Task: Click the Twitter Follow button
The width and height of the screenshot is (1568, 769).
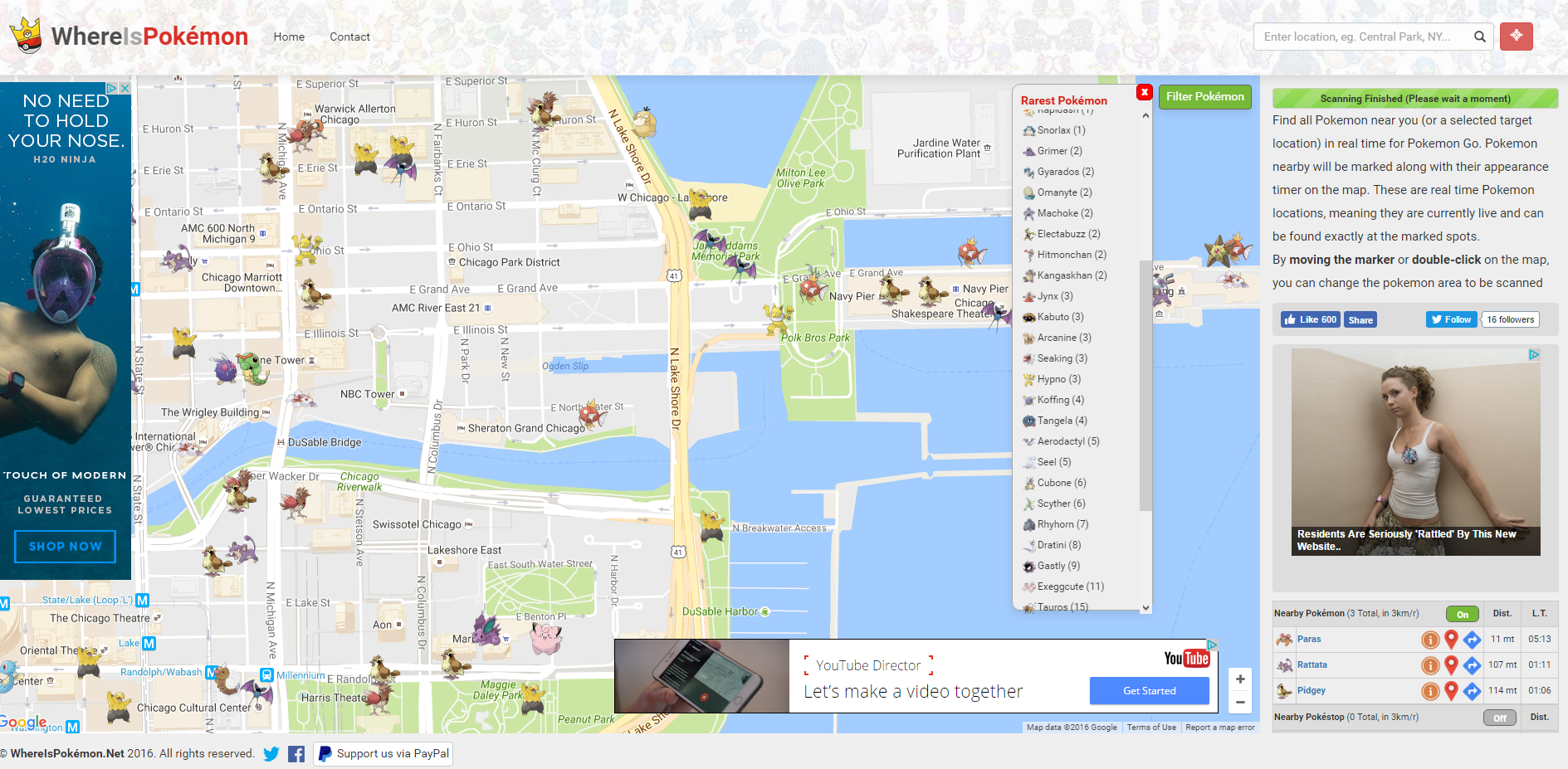Action: pos(1451,319)
